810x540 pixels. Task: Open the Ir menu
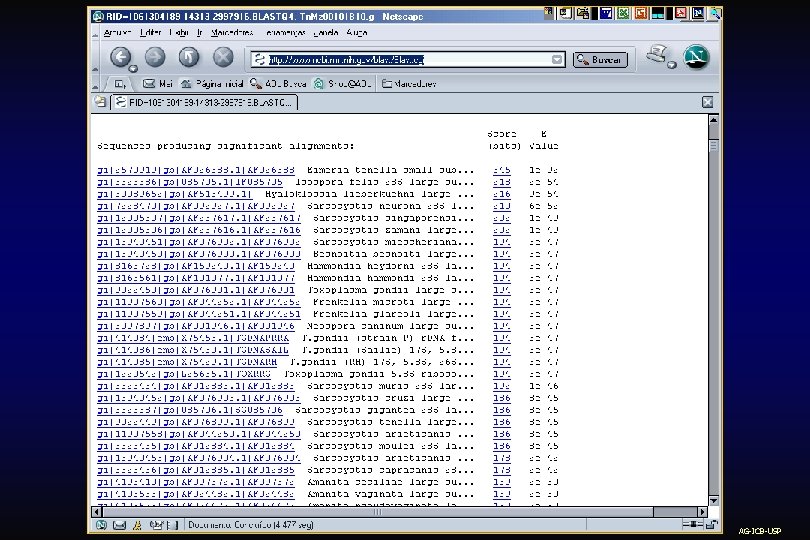(199, 33)
